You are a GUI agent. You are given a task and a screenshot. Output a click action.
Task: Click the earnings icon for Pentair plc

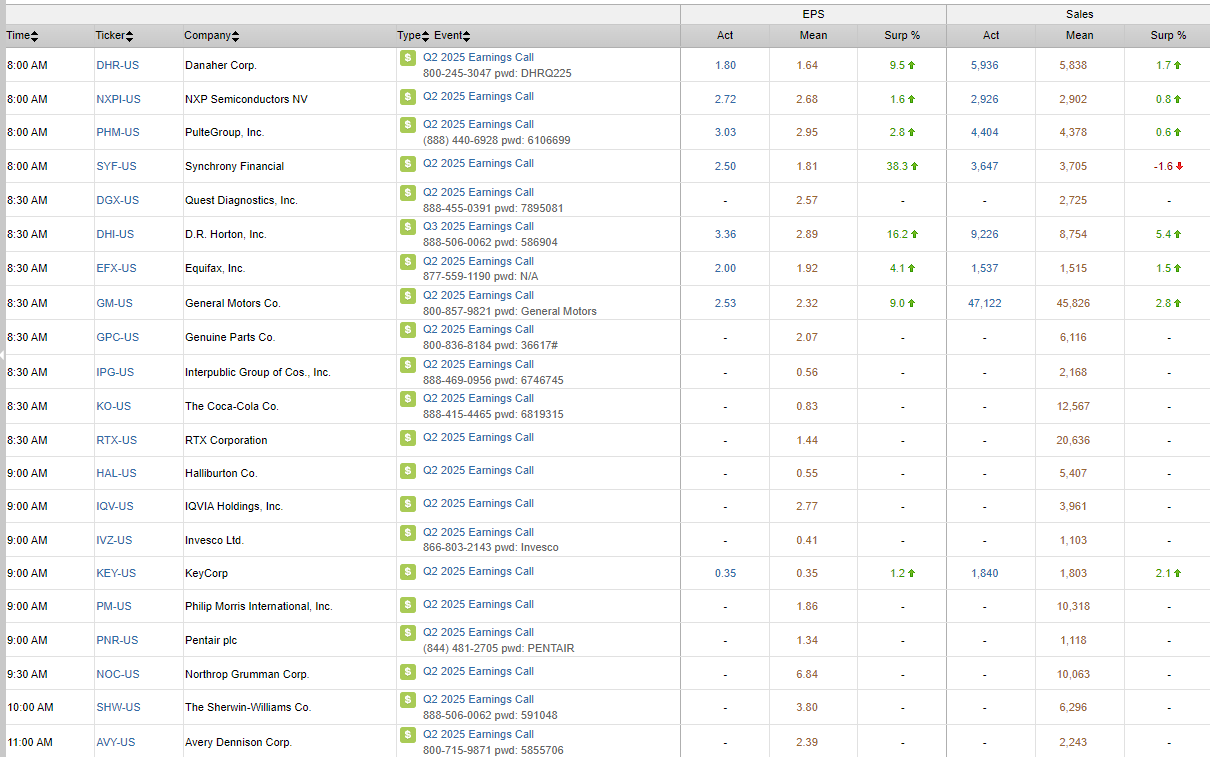[x=407, y=633]
